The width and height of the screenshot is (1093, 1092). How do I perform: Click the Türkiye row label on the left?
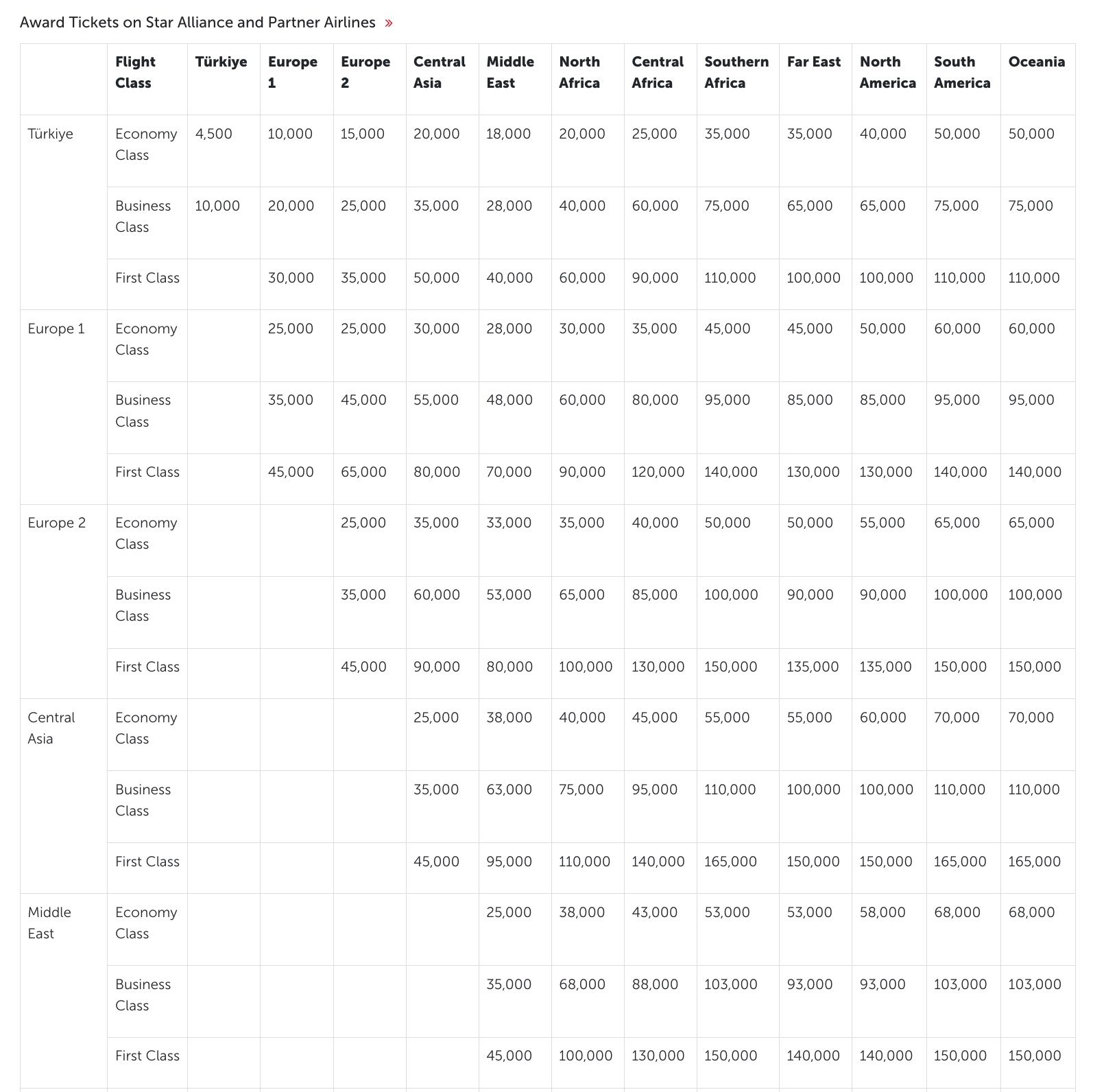coord(50,134)
